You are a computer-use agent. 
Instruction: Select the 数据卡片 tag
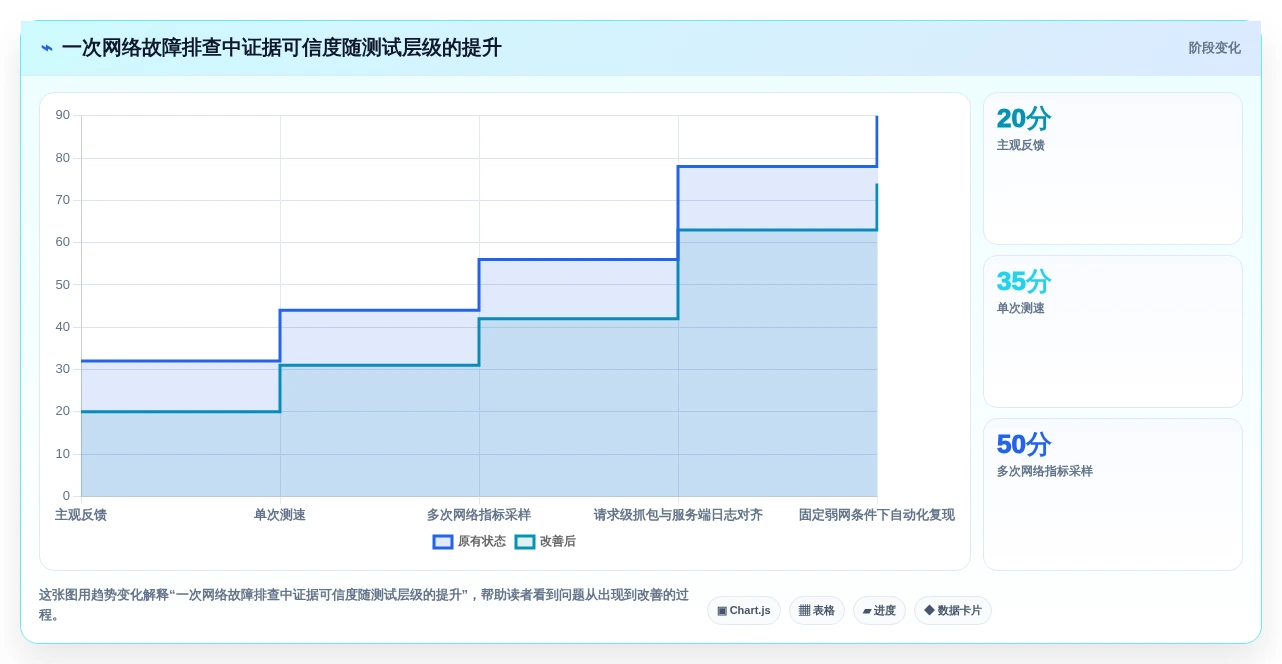(953, 610)
